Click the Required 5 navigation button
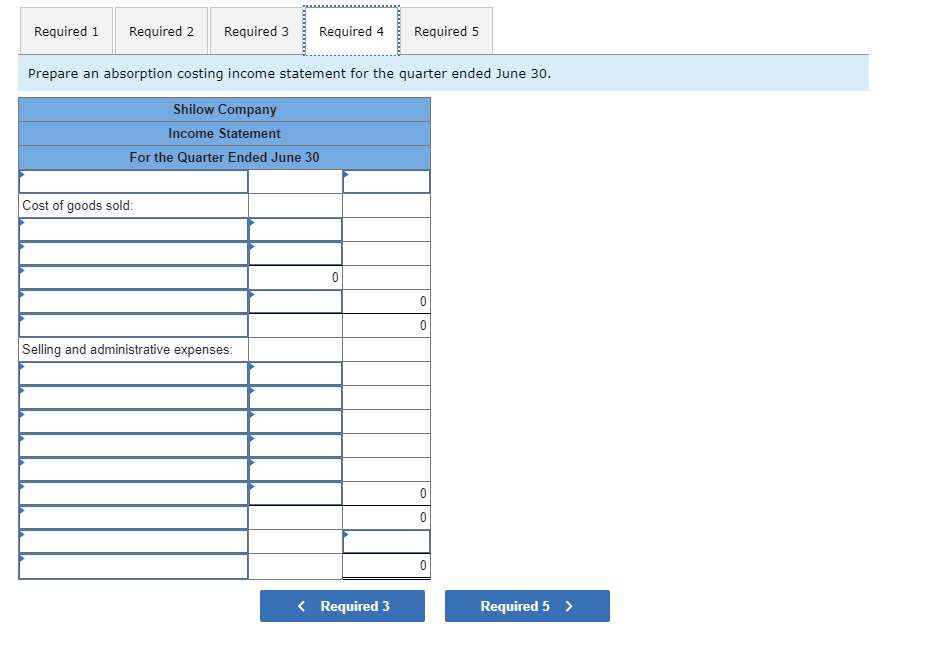945x651 pixels. 527,606
